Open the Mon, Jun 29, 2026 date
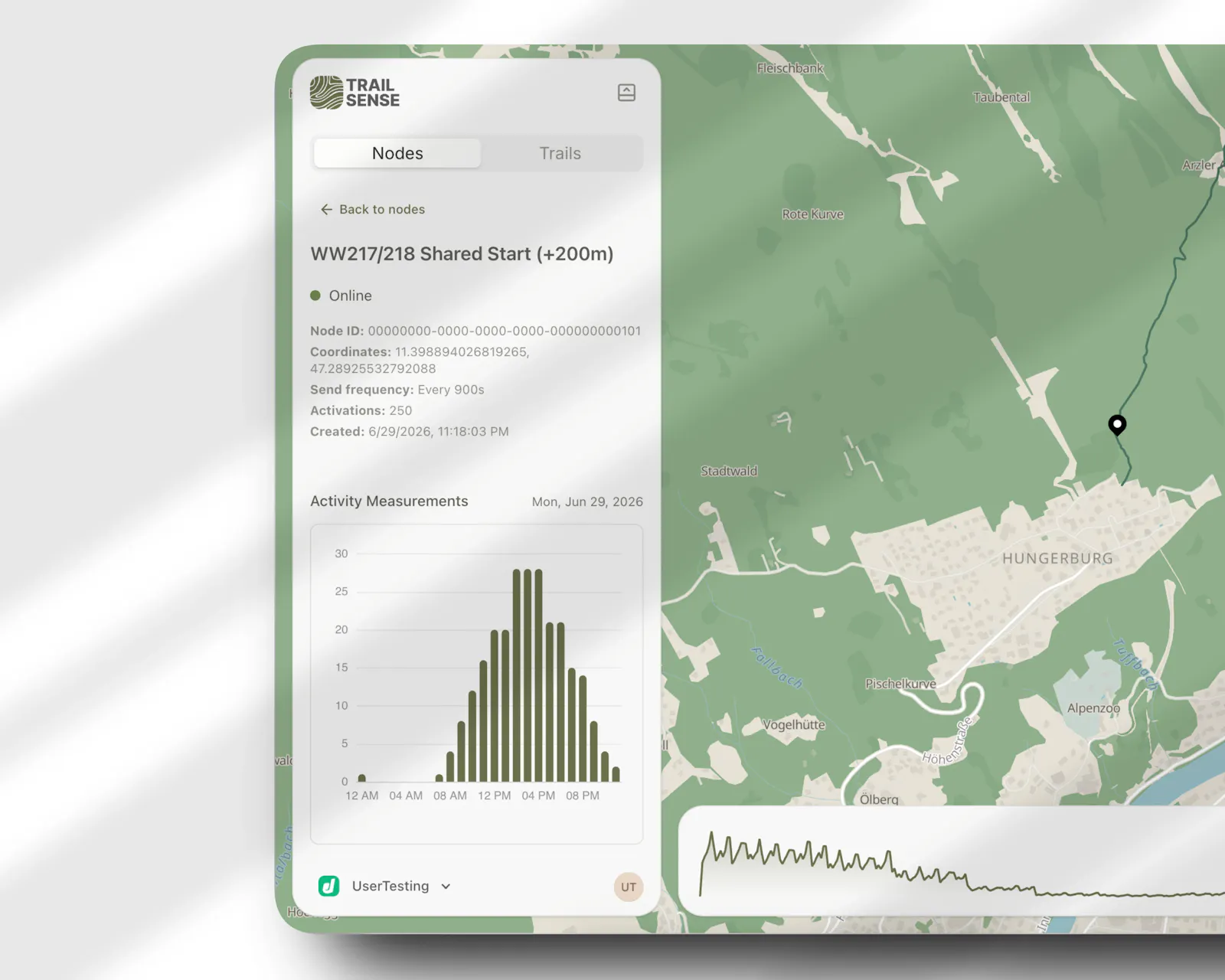1225x980 pixels. tap(587, 501)
